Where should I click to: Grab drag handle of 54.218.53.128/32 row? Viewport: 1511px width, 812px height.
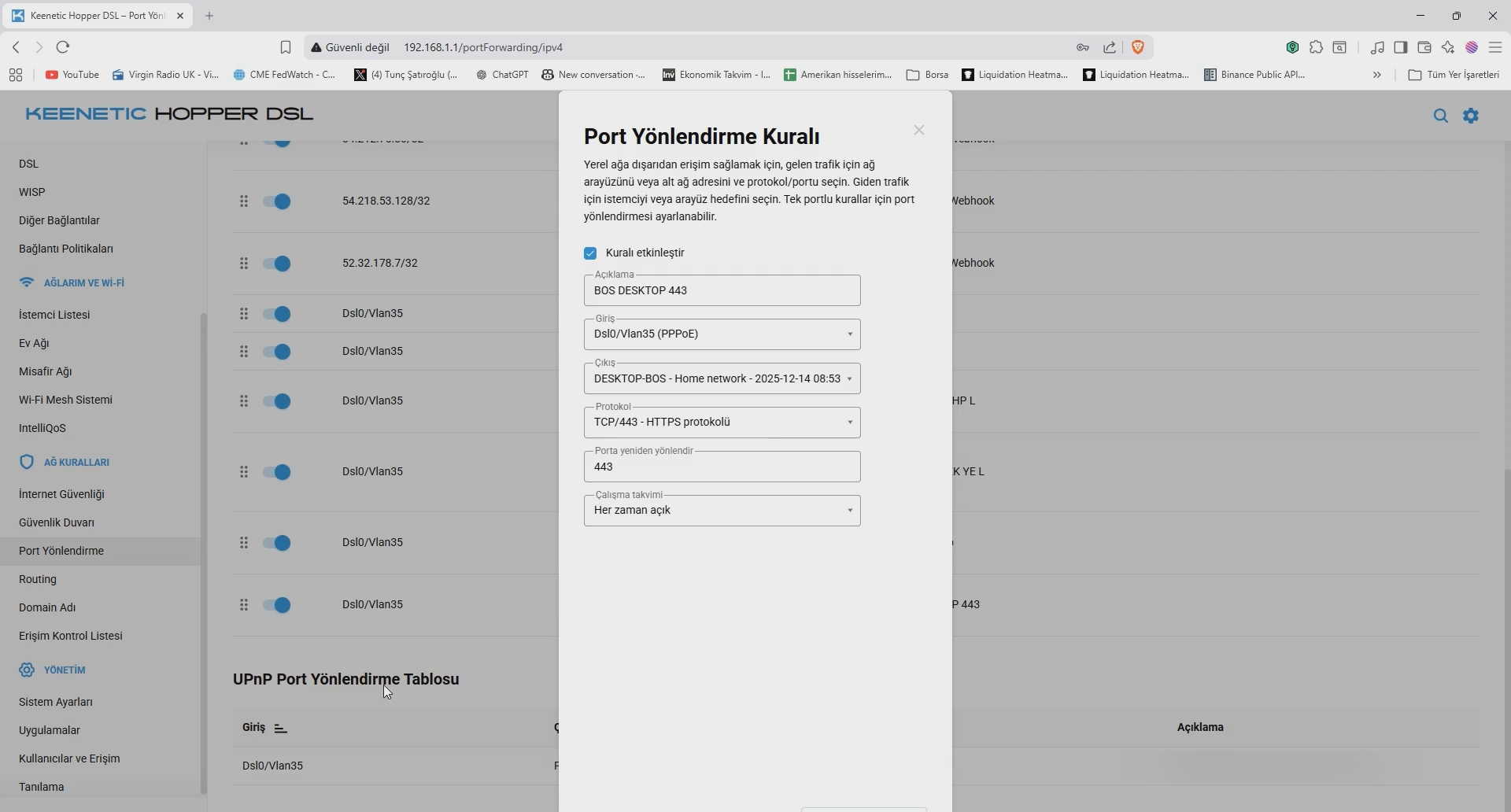point(244,201)
